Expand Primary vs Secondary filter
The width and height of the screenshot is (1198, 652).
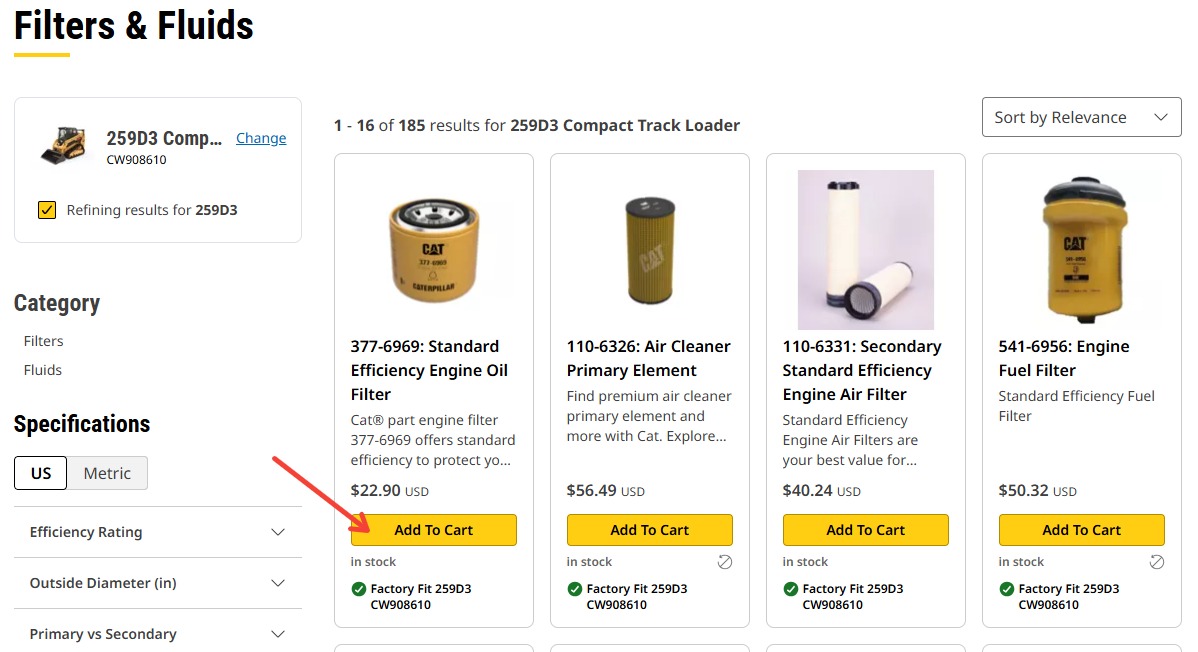[158, 634]
